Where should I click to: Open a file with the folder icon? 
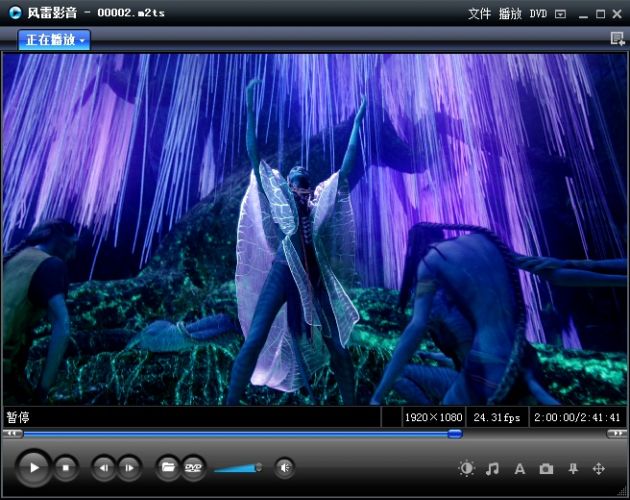click(x=168, y=467)
